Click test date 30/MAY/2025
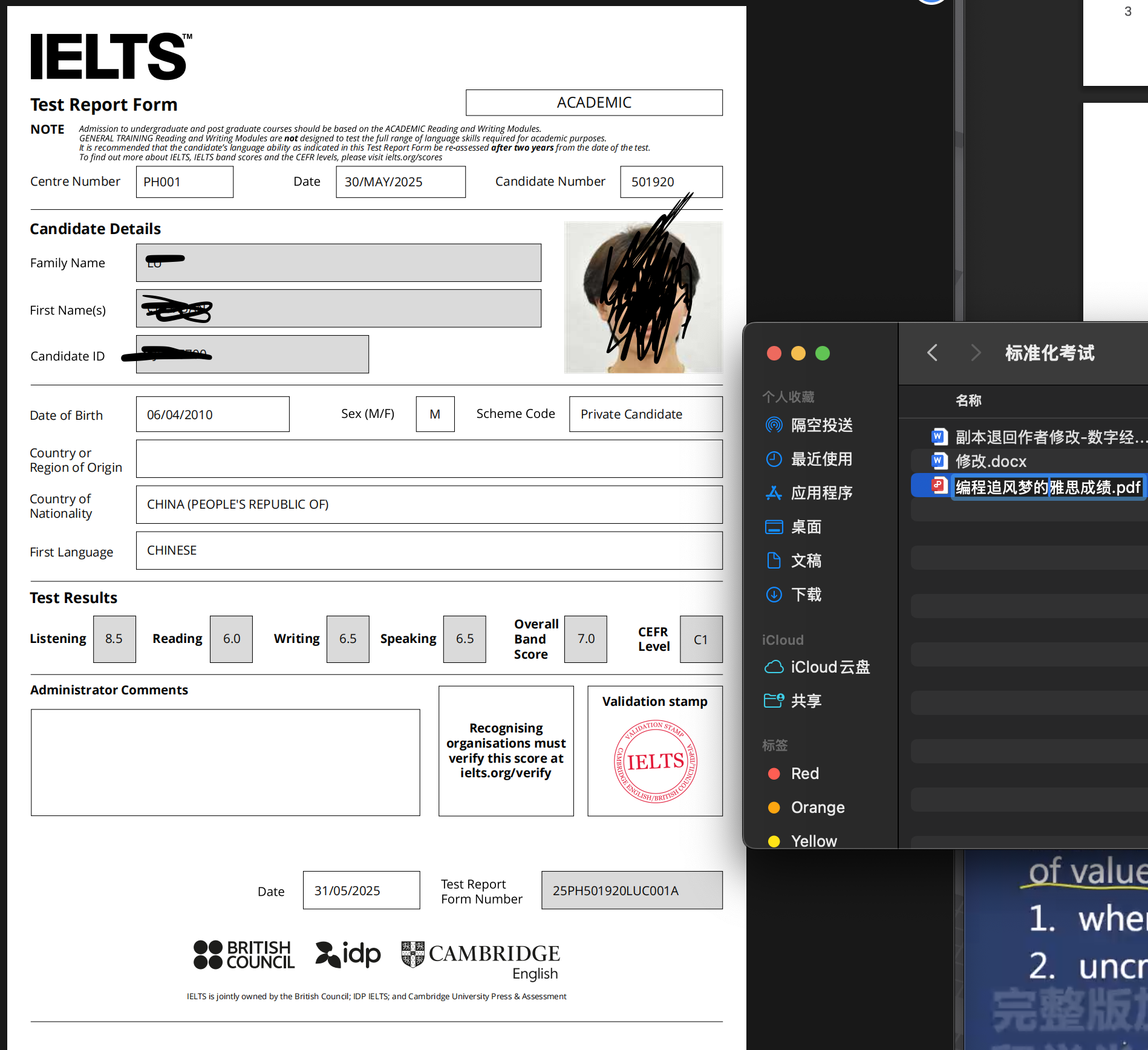The height and width of the screenshot is (1050, 1148). (400, 182)
